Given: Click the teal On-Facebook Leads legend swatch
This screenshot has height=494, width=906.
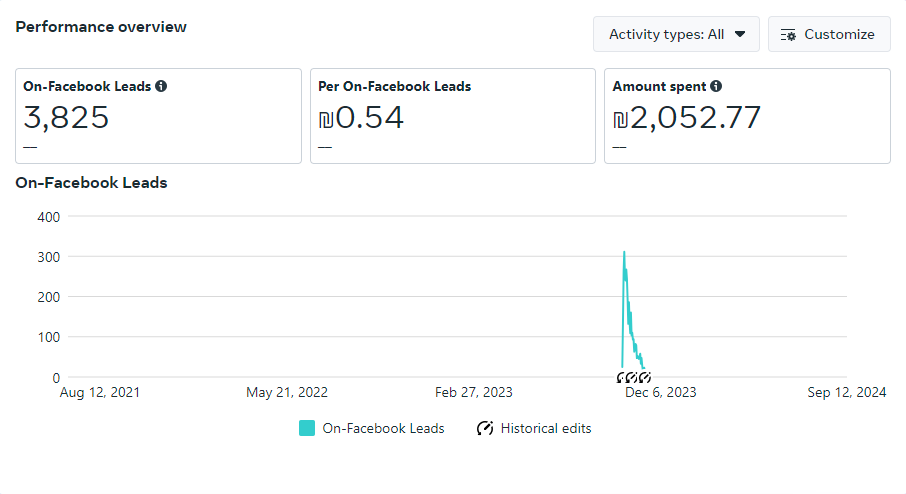Looking at the screenshot, I should pos(307,428).
